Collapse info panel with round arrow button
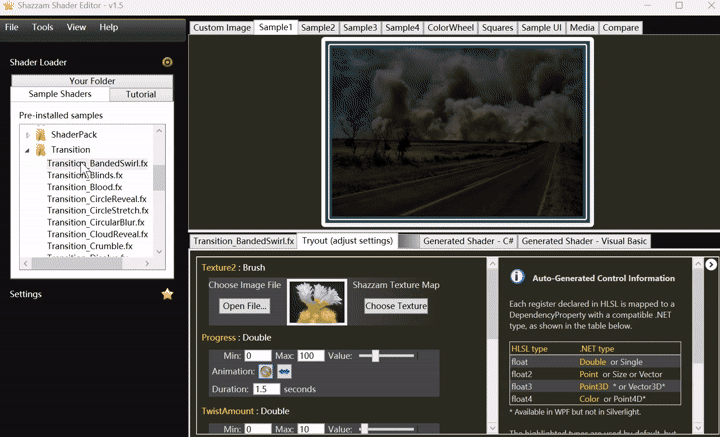This screenshot has height=437, width=720. (x=711, y=264)
